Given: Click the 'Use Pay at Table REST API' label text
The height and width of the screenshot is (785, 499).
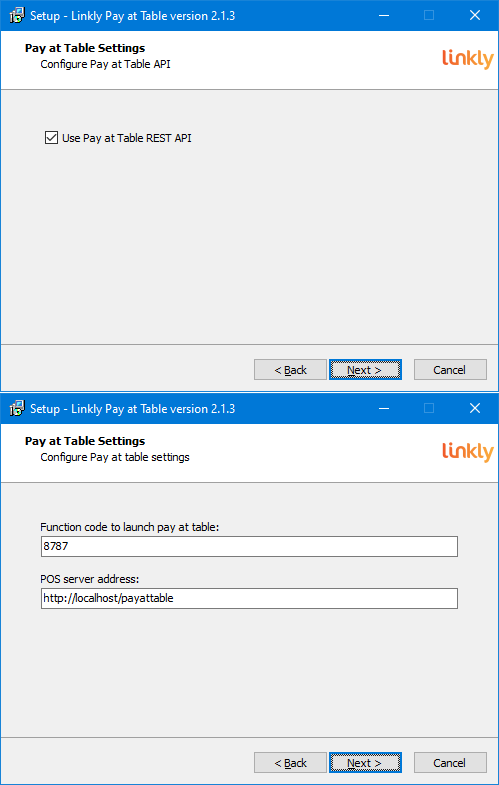Looking at the screenshot, I should 127,138.
